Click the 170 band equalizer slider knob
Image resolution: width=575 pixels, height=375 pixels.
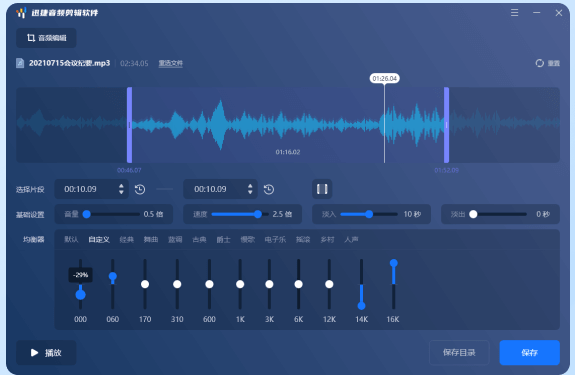(145, 284)
